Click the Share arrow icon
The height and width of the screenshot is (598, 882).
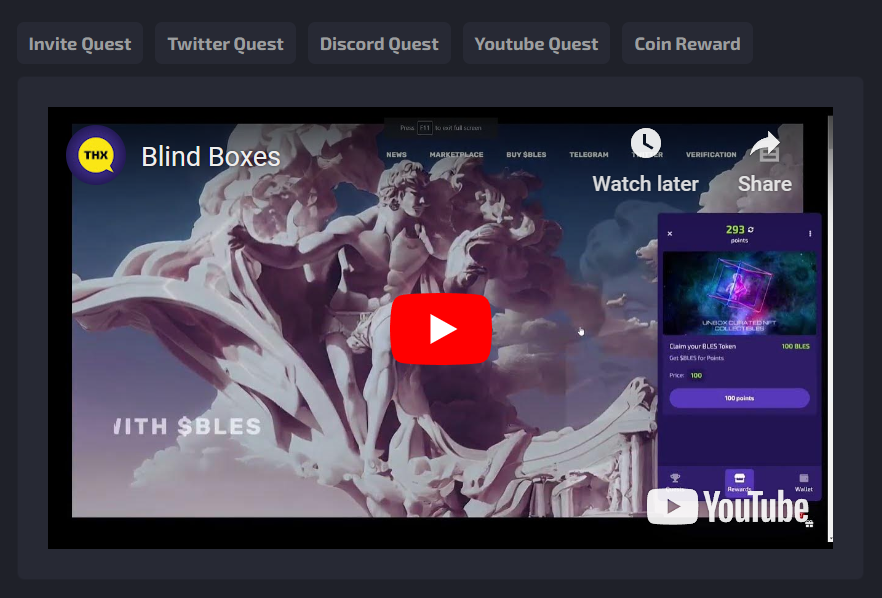(x=765, y=146)
